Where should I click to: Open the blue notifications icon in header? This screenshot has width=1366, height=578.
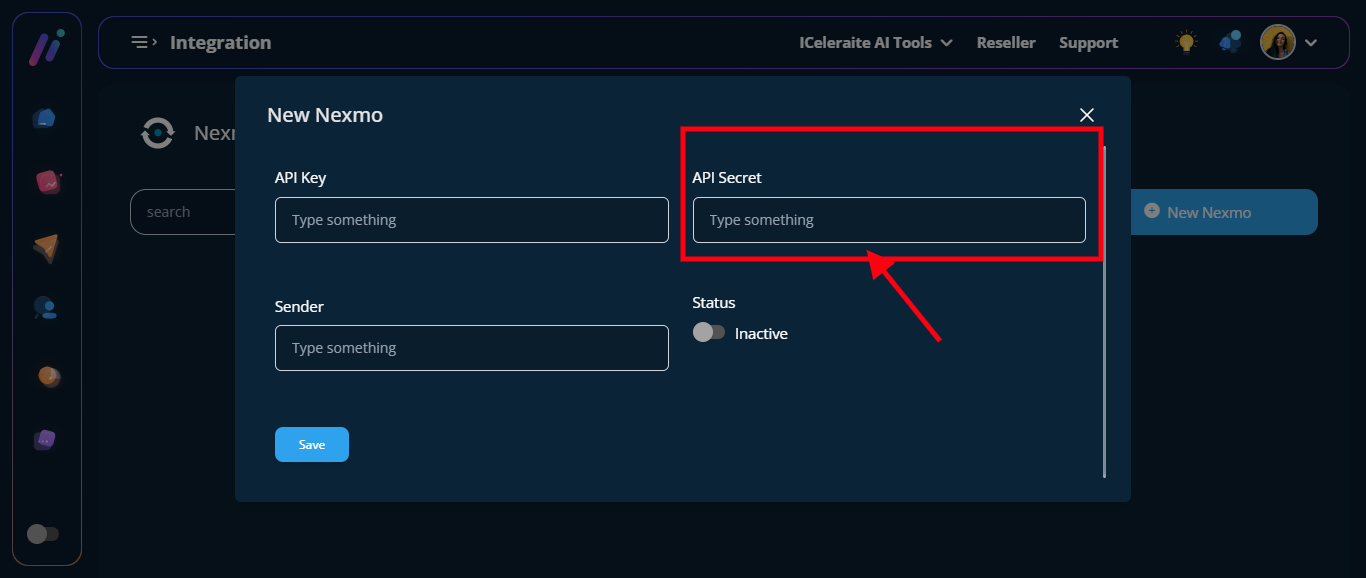coord(1230,42)
